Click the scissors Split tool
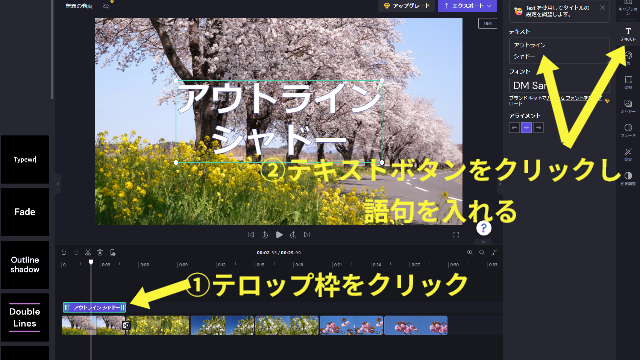 [x=88, y=253]
